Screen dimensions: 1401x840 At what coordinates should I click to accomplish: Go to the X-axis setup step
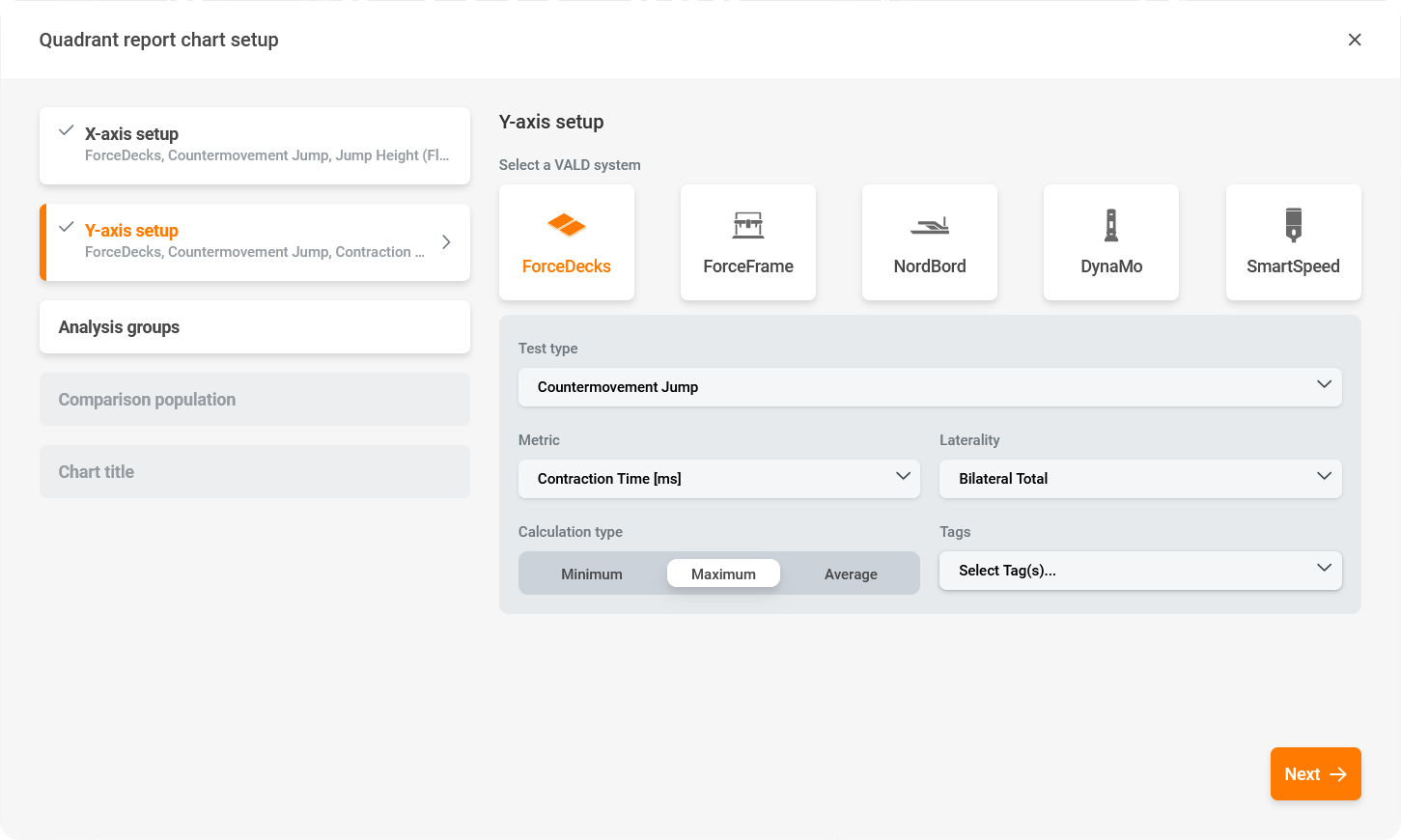click(x=255, y=146)
